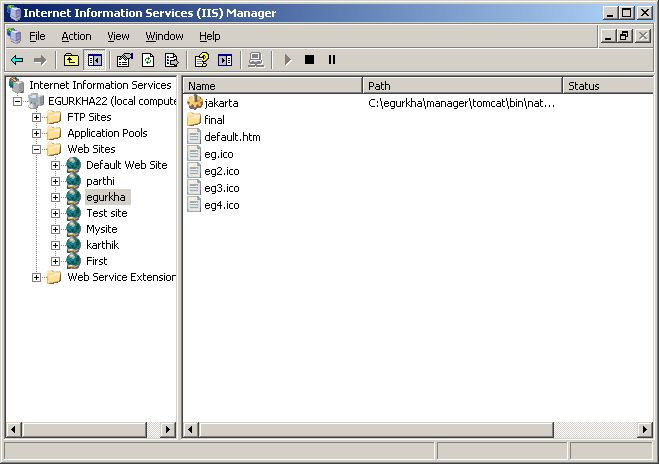Viewport: 659px width, 464px height.
Task: Expand the egurkha site node
Action: tap(55, 197)
